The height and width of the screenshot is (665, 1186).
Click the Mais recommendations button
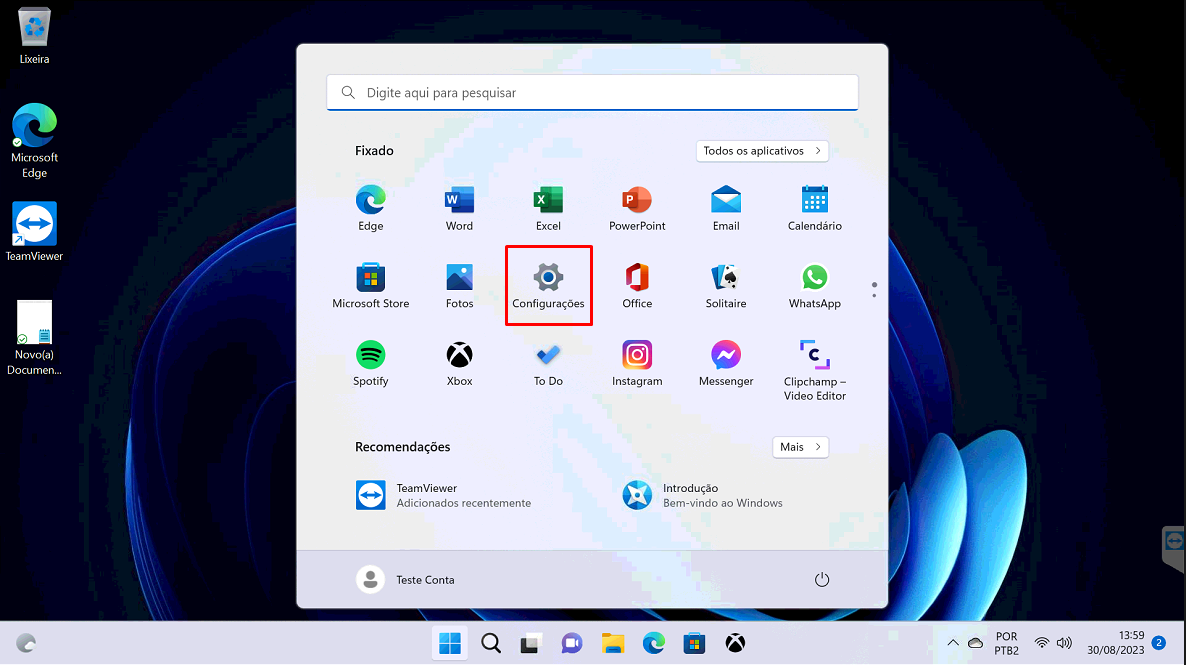[800, 447]
